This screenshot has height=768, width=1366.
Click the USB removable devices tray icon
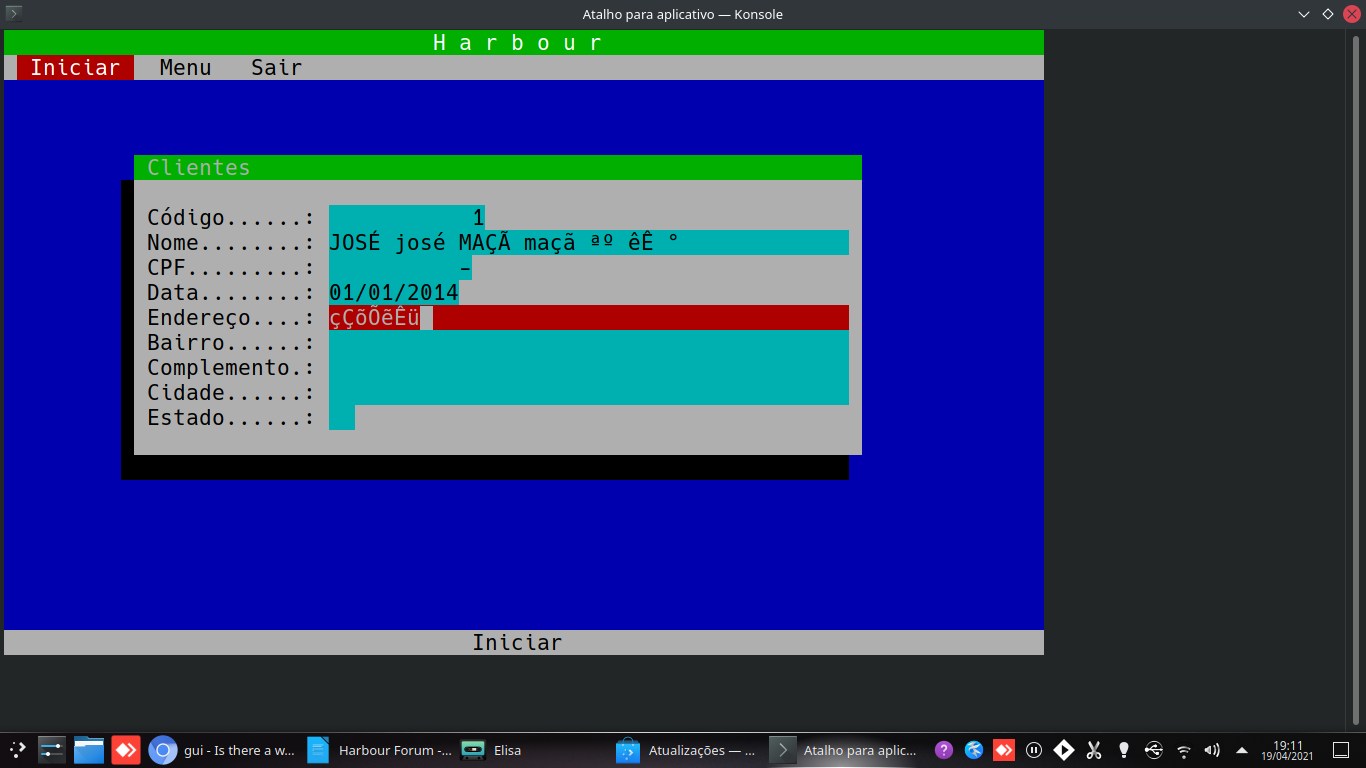click(1154, 750)
